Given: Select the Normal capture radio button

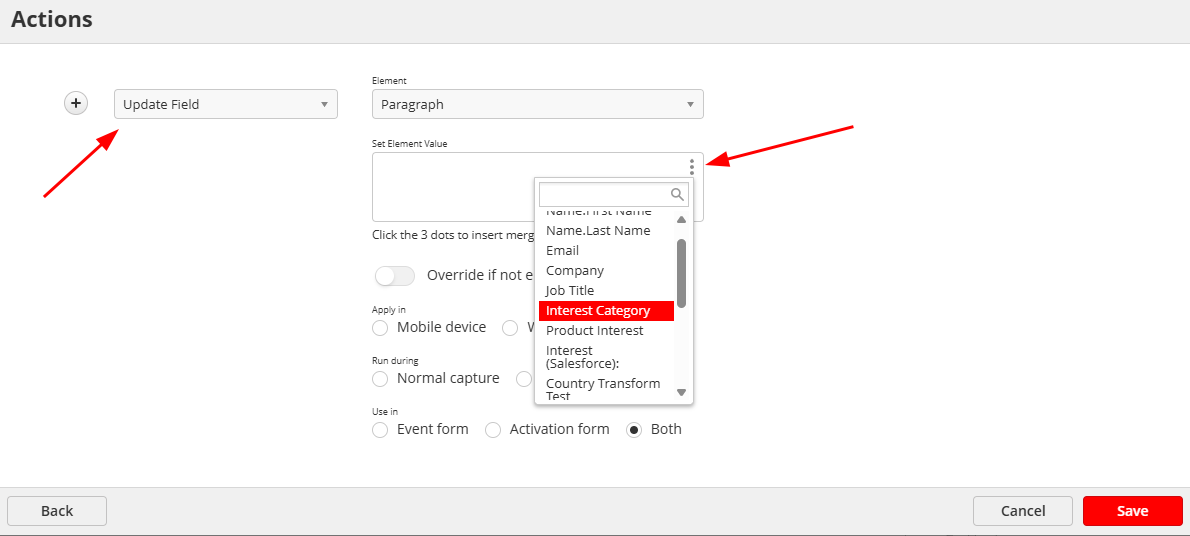Looking at the screenshot, I should tap(380, 378).
